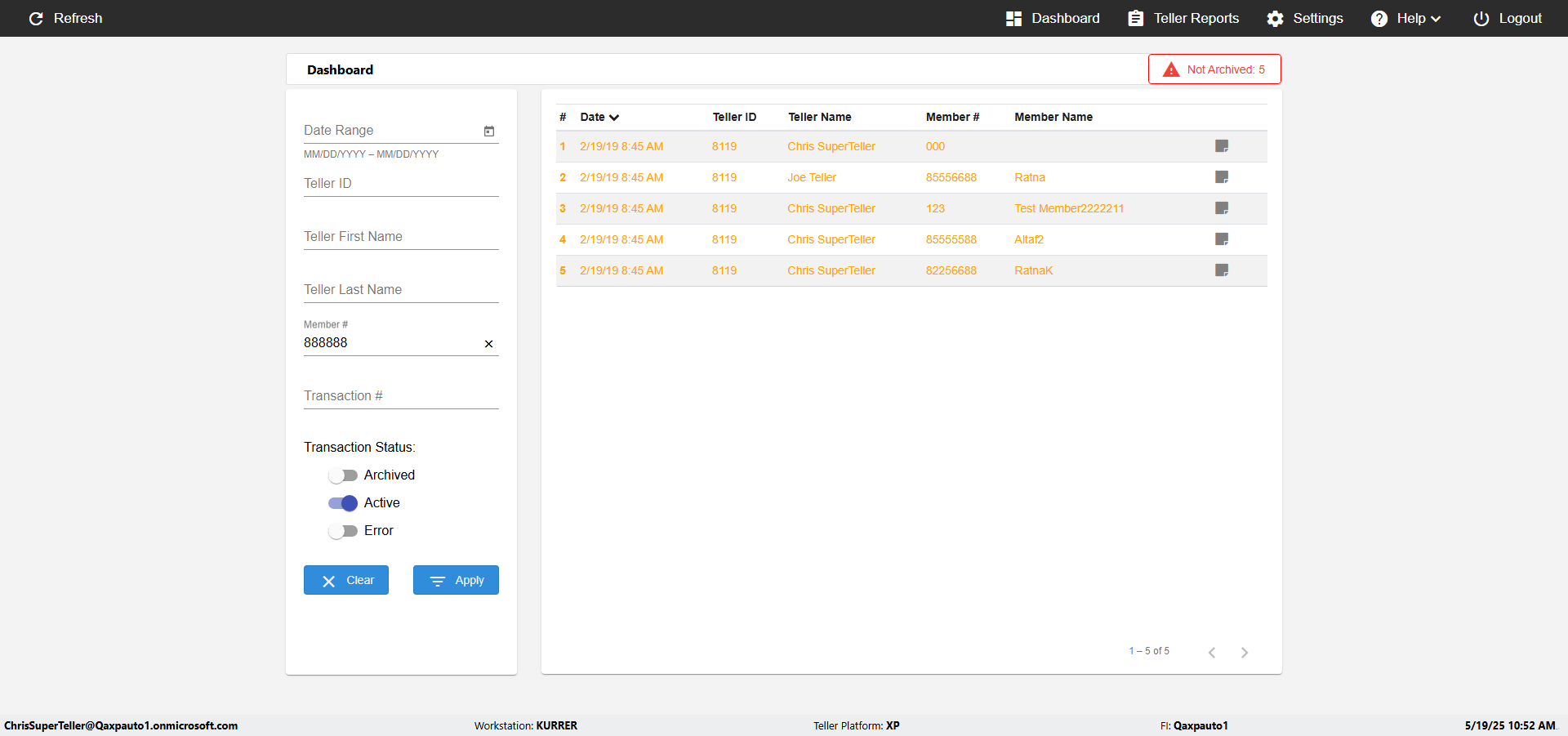Open note icon for Altaf2 row

point(1222,239)
